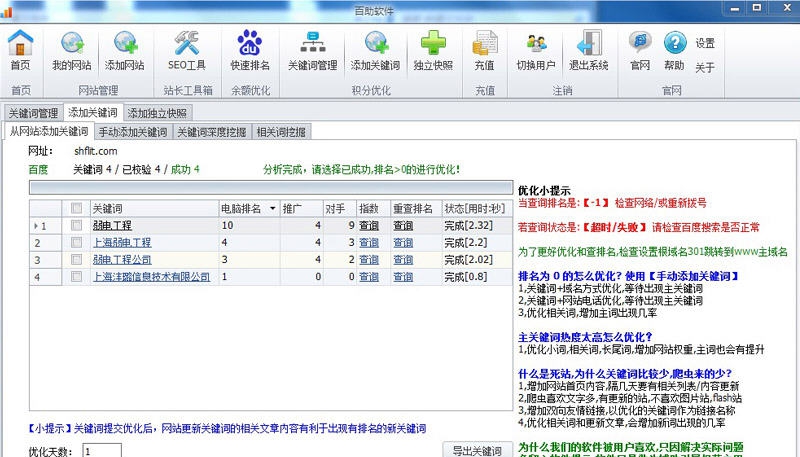Screen dimensions: 800x457
Task: Expand row 1 using its arrow indicator
Action: click(35, 226)
